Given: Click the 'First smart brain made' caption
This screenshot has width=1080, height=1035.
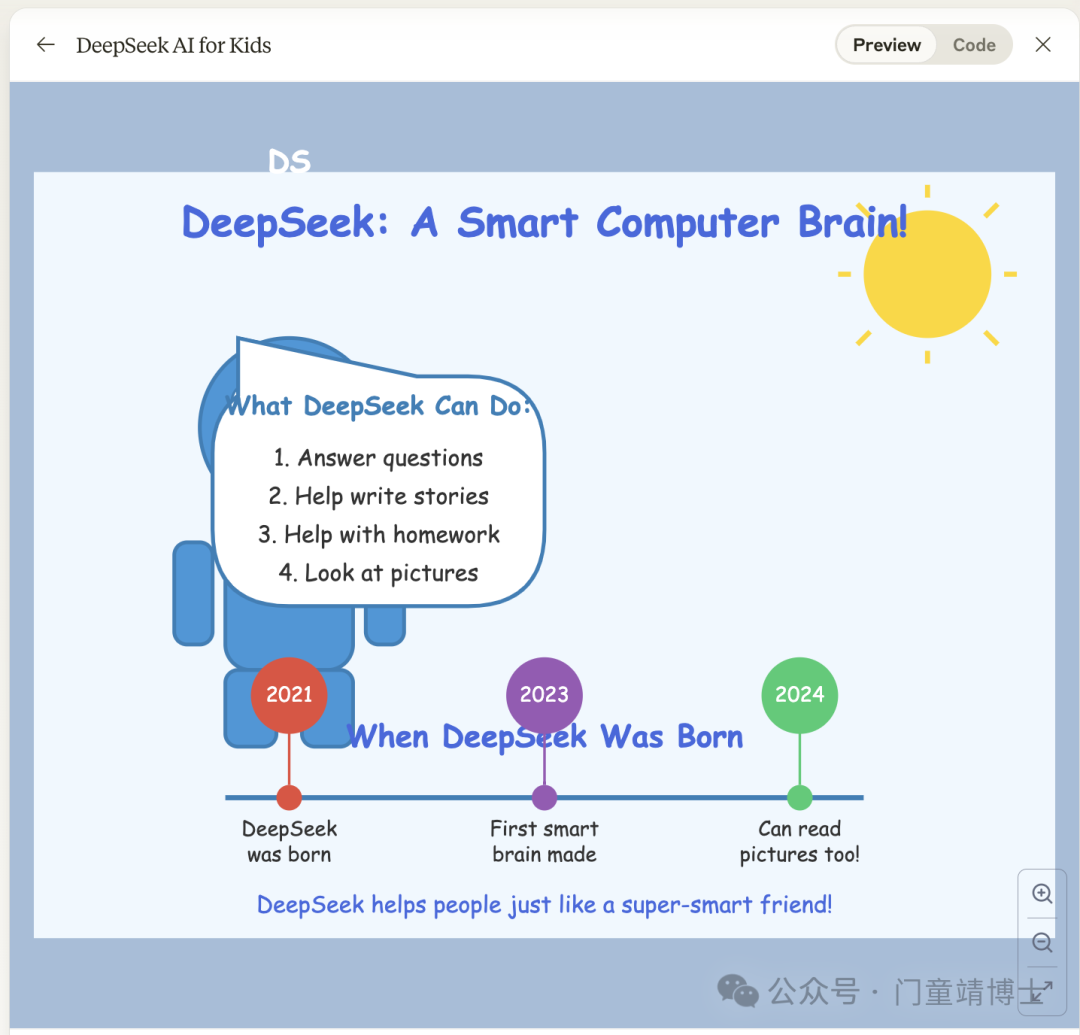Looking at the screenshot, I should [544, 841].
